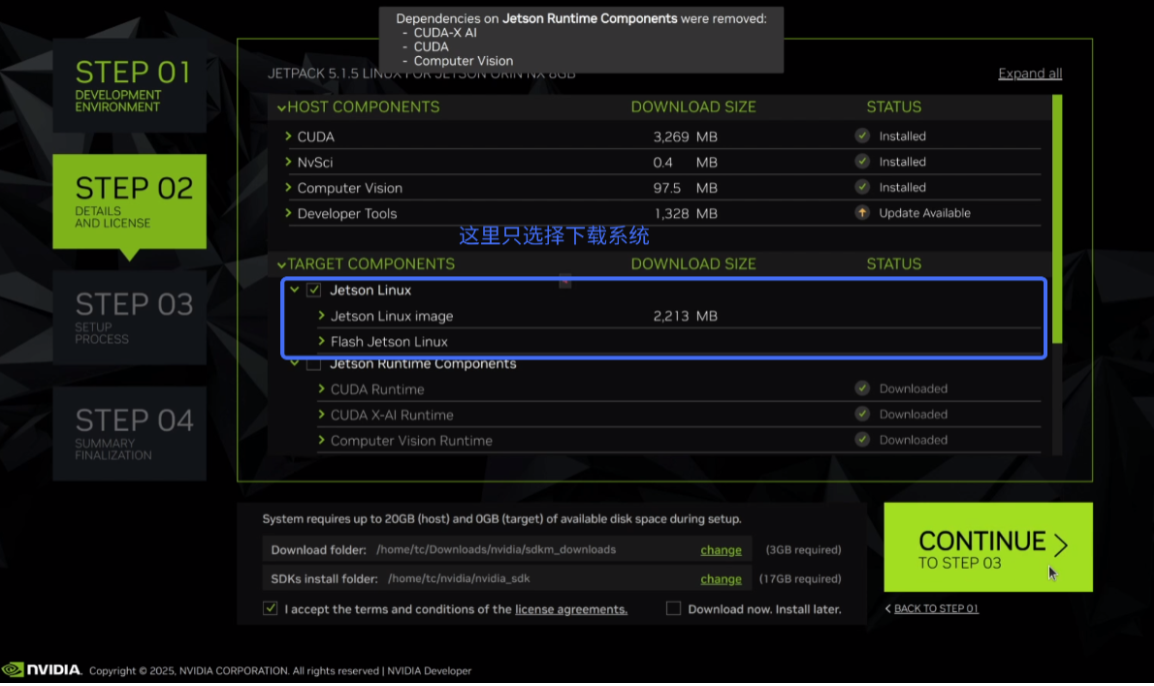Expand the NvSci row
The width and height of the screenshot is (1154, 686).
(288, 161)
